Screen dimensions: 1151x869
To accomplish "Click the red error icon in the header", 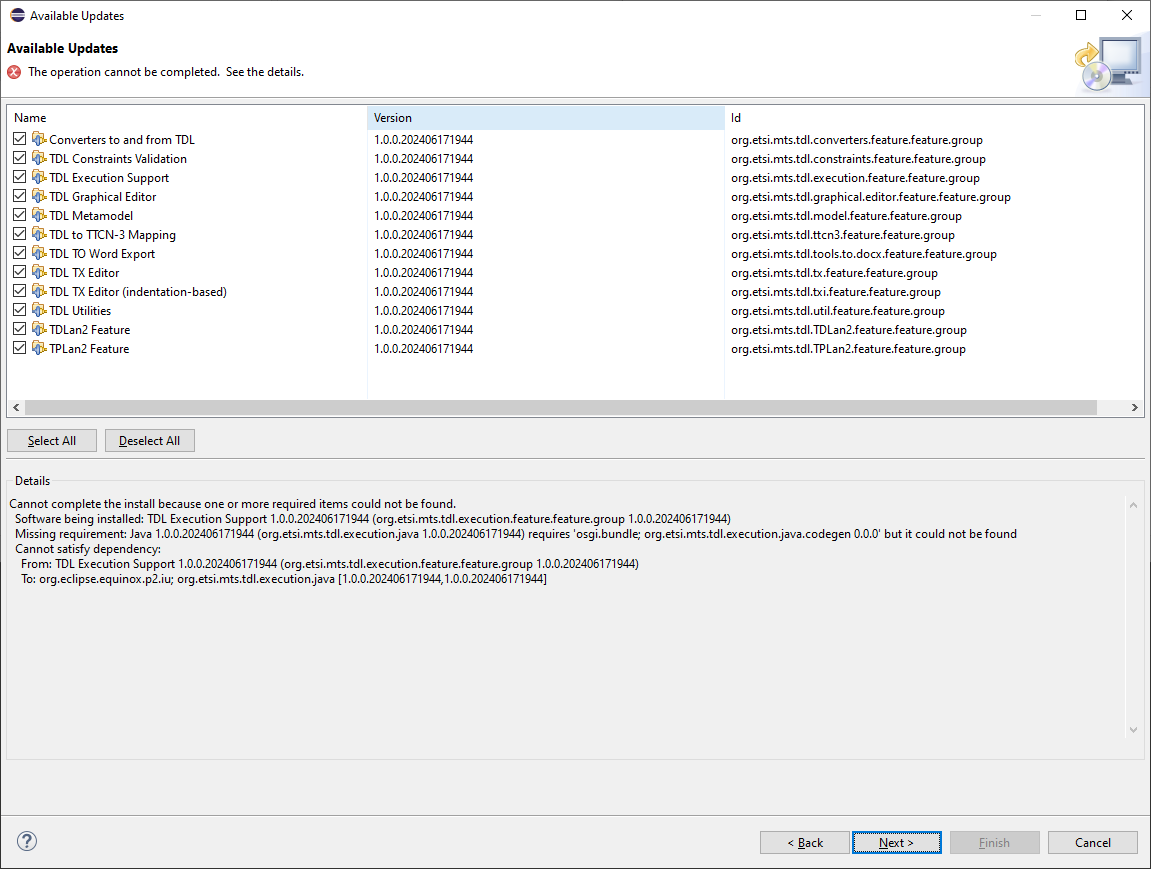I will pyautogui.click(x=14, y=72).
